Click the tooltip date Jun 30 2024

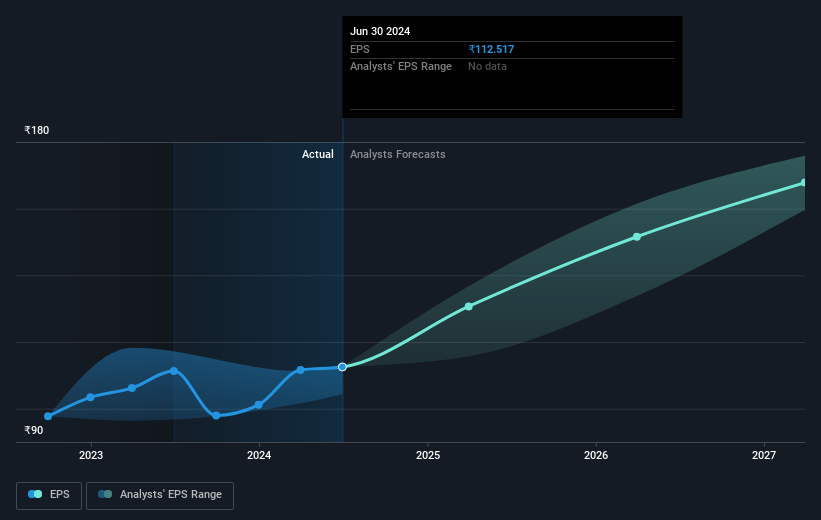[380, 31]
